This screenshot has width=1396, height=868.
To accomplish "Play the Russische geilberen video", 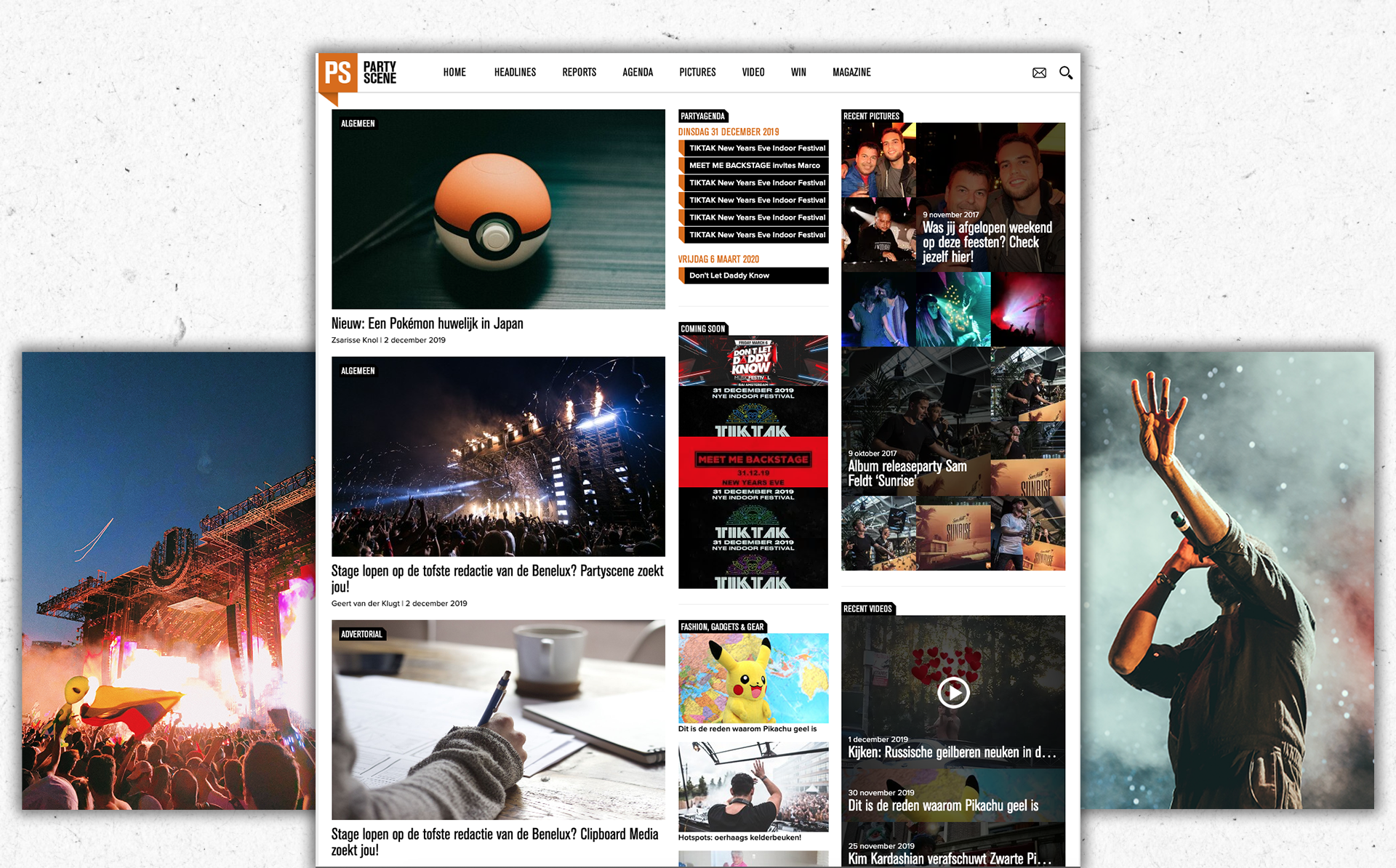I will (x=953, y=693).
